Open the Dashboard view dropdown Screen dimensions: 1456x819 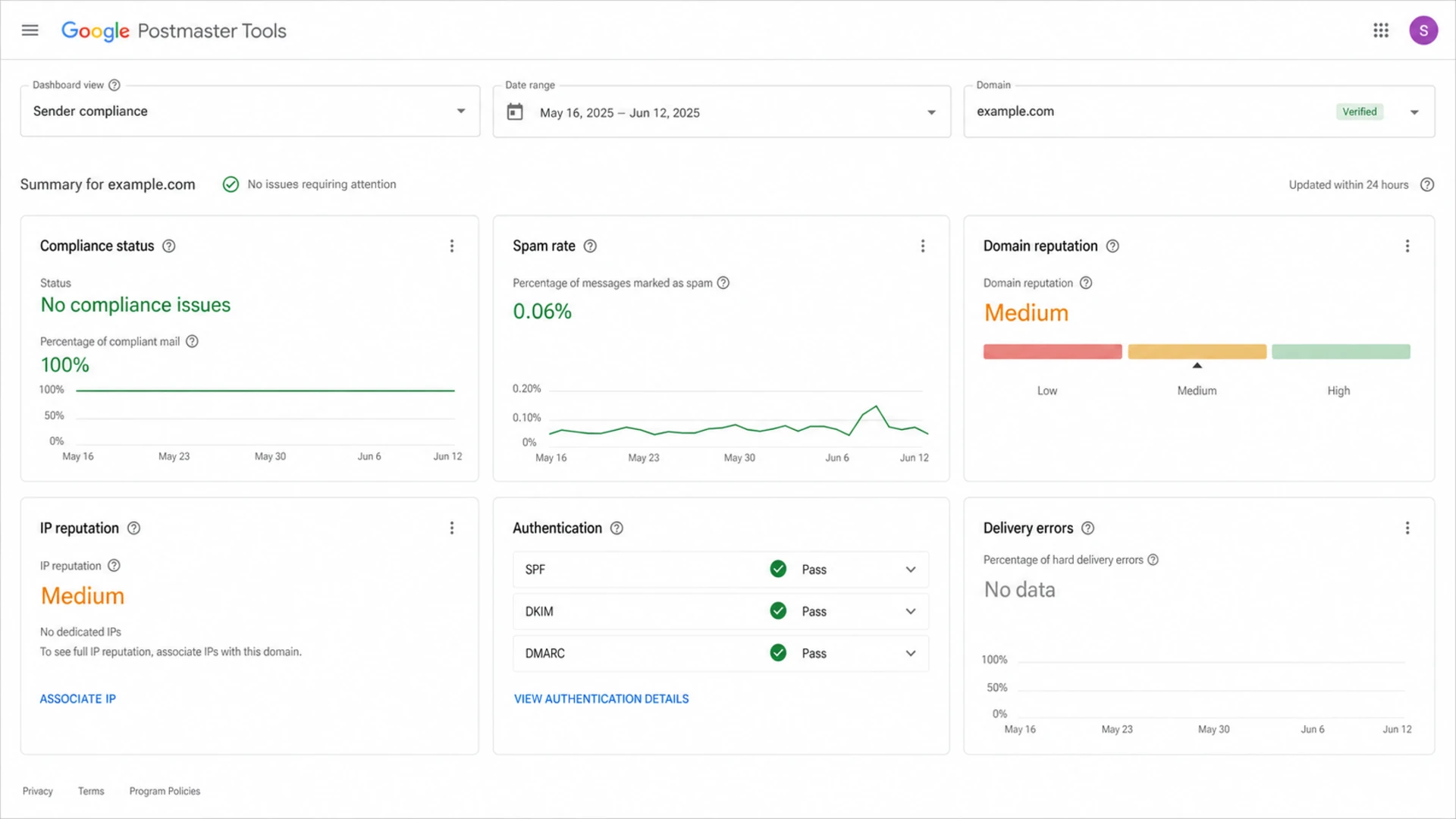click(250, 111)
